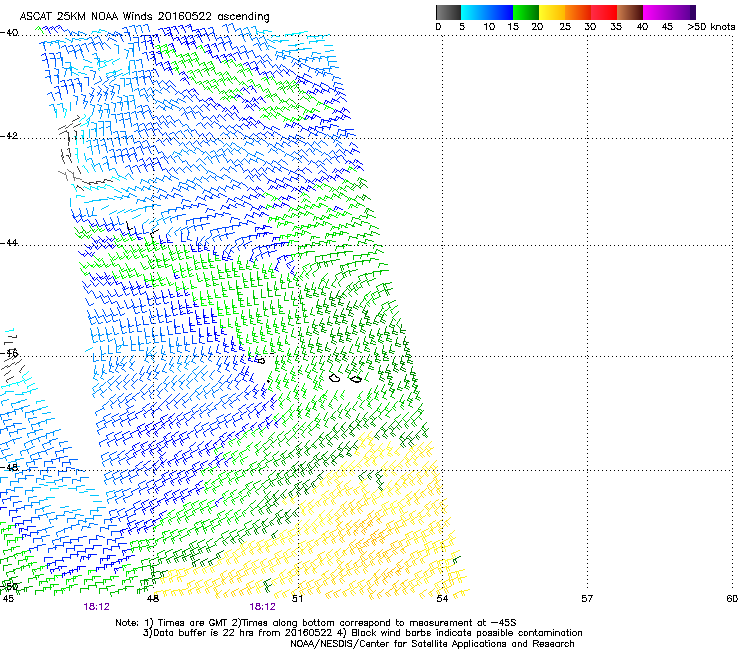The height and width of the screenshot is (650, 740).
Task: Click the '-44' latitude axis label
Action: tap(9, 243)
